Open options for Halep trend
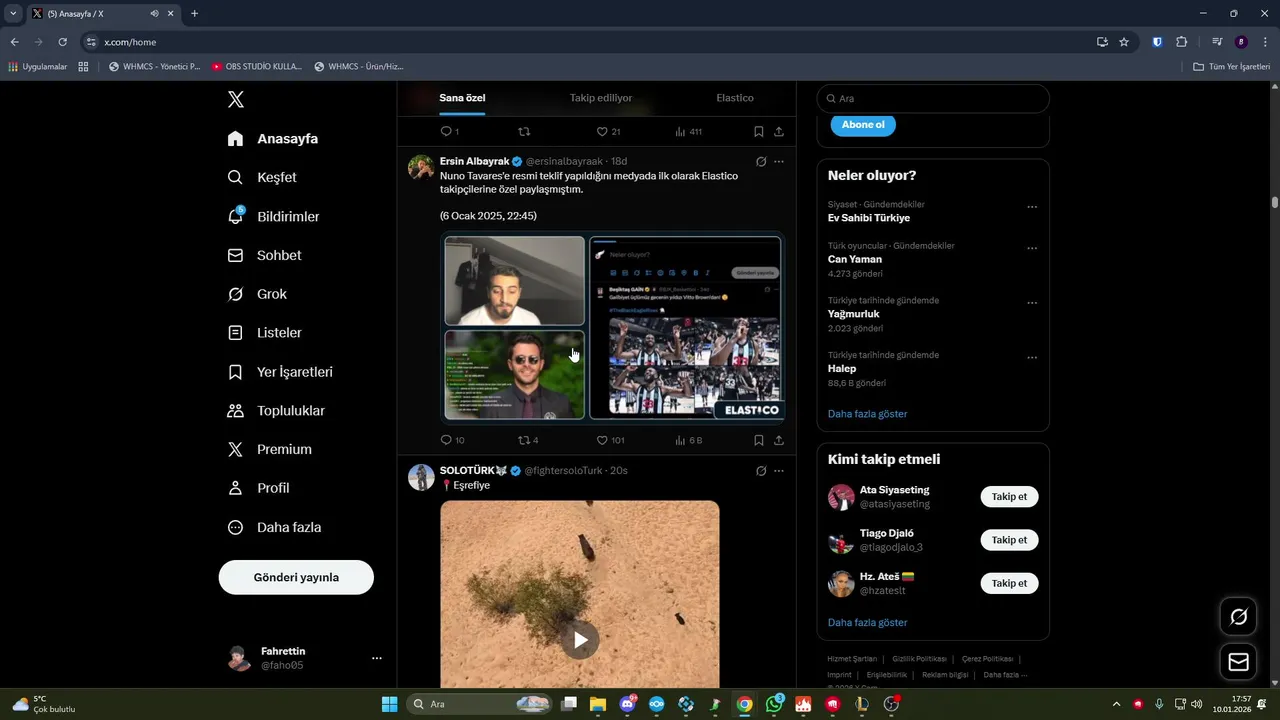This screenshot has width=1280, height=720. [1032, 358]
